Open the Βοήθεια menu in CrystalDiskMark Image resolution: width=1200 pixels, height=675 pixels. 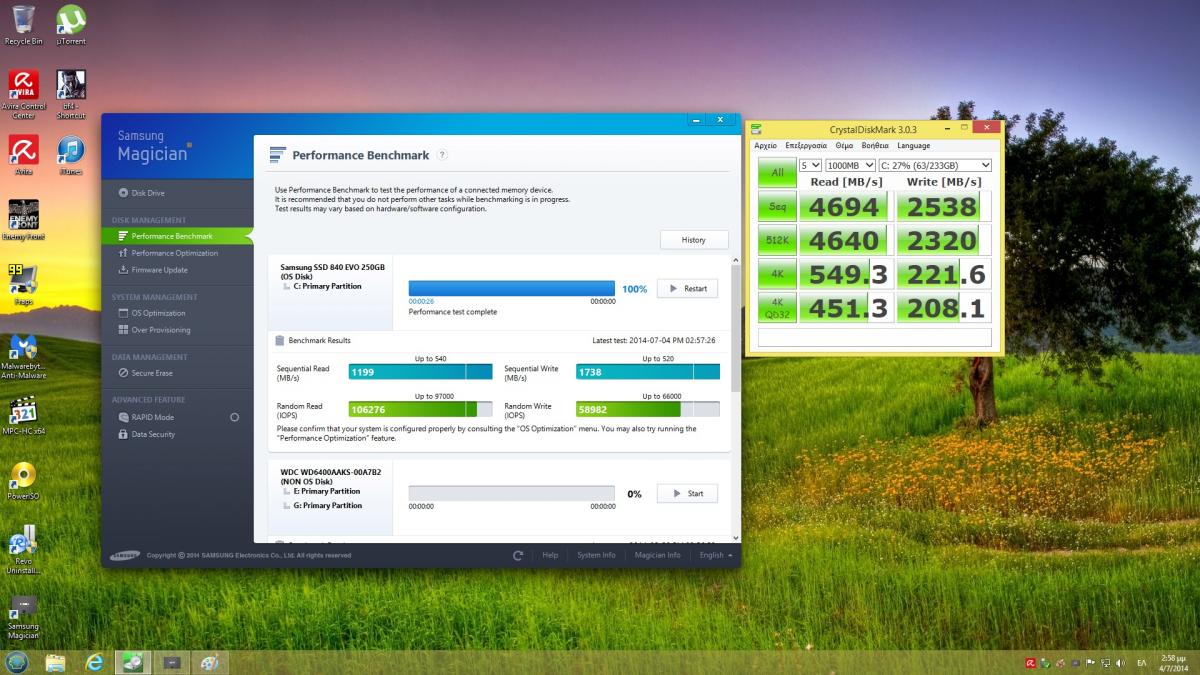tap(875, 146)
